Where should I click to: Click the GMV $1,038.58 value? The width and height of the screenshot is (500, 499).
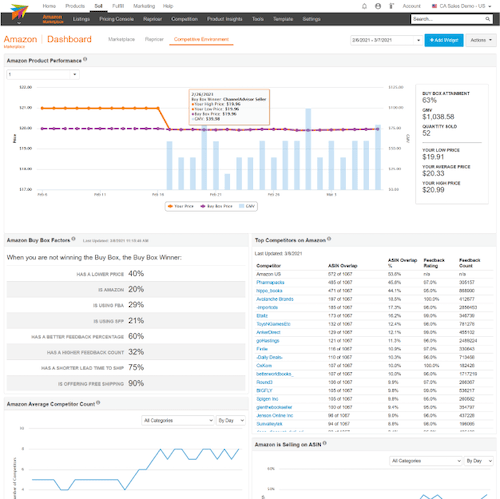438,117
